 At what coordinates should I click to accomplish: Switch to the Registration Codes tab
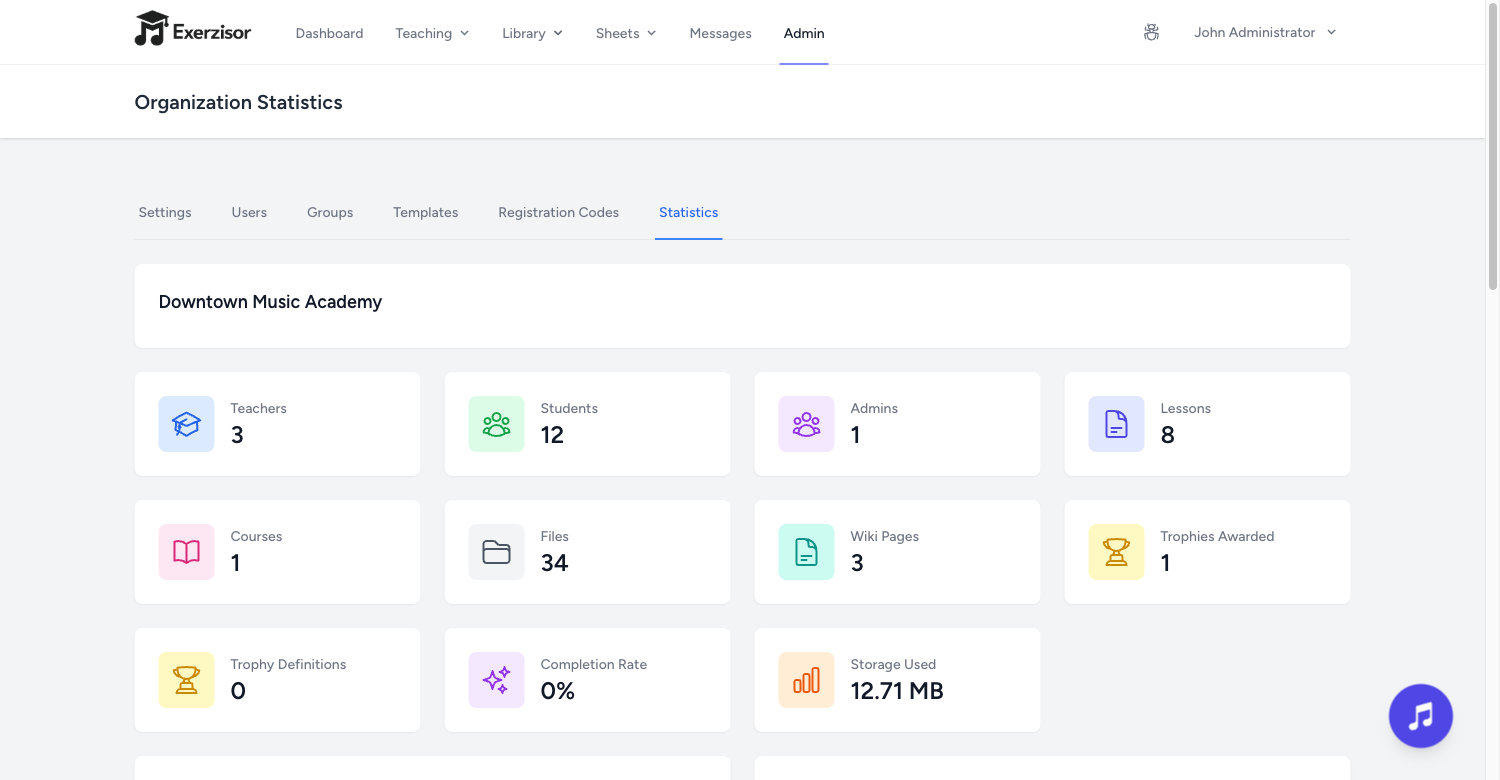(558, 212)
